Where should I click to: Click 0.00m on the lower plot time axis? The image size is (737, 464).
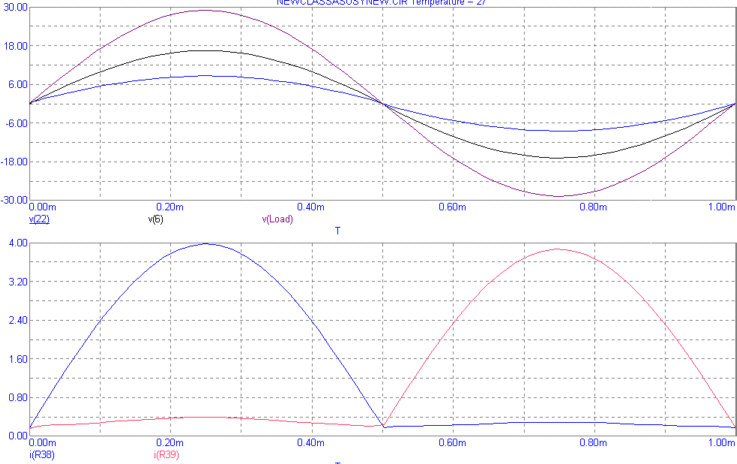(43, 443)
